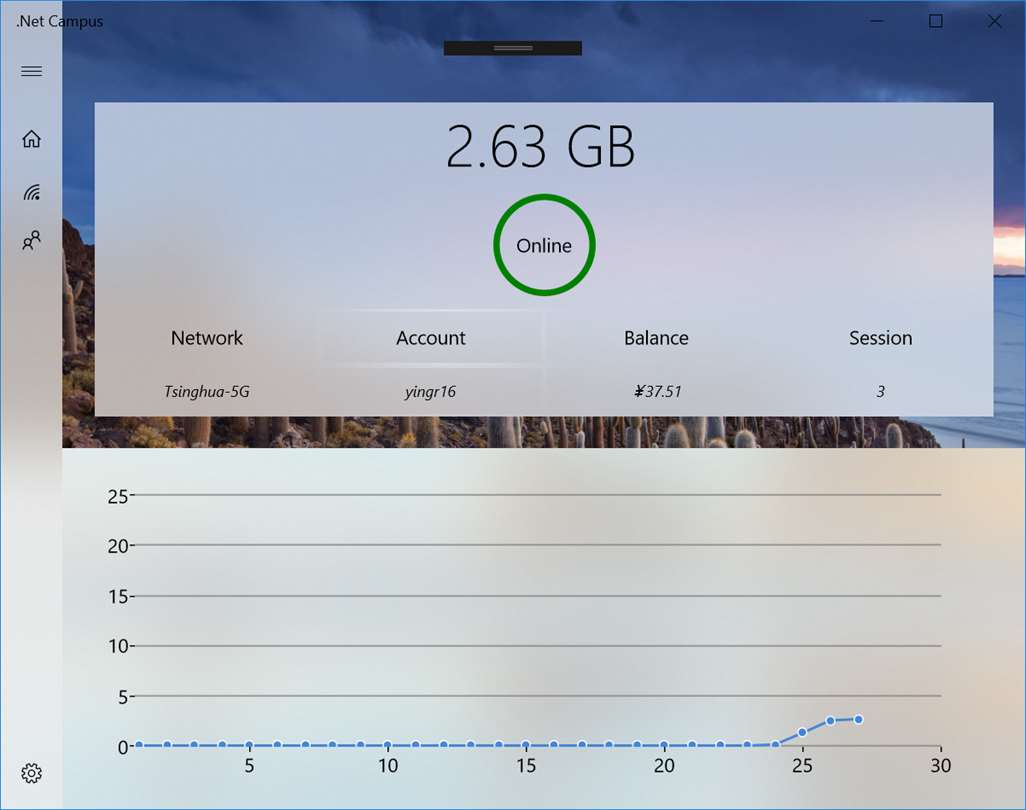Select the Session column header

(x=880, y=338)
